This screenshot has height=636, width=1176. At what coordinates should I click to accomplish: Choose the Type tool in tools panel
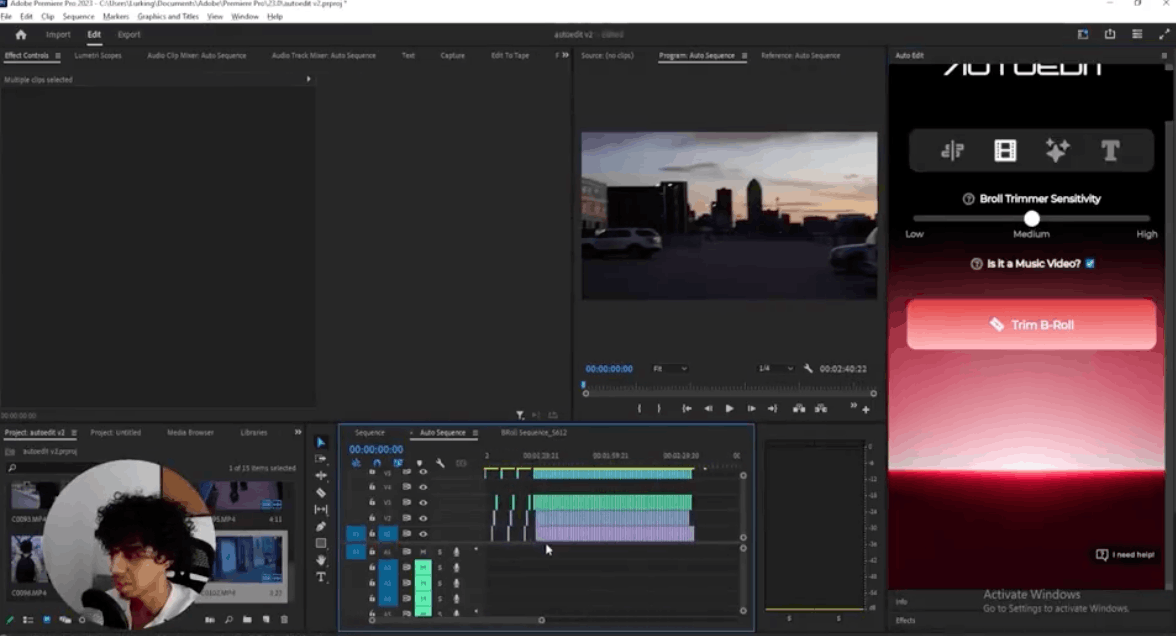click(x=321, y=578)
